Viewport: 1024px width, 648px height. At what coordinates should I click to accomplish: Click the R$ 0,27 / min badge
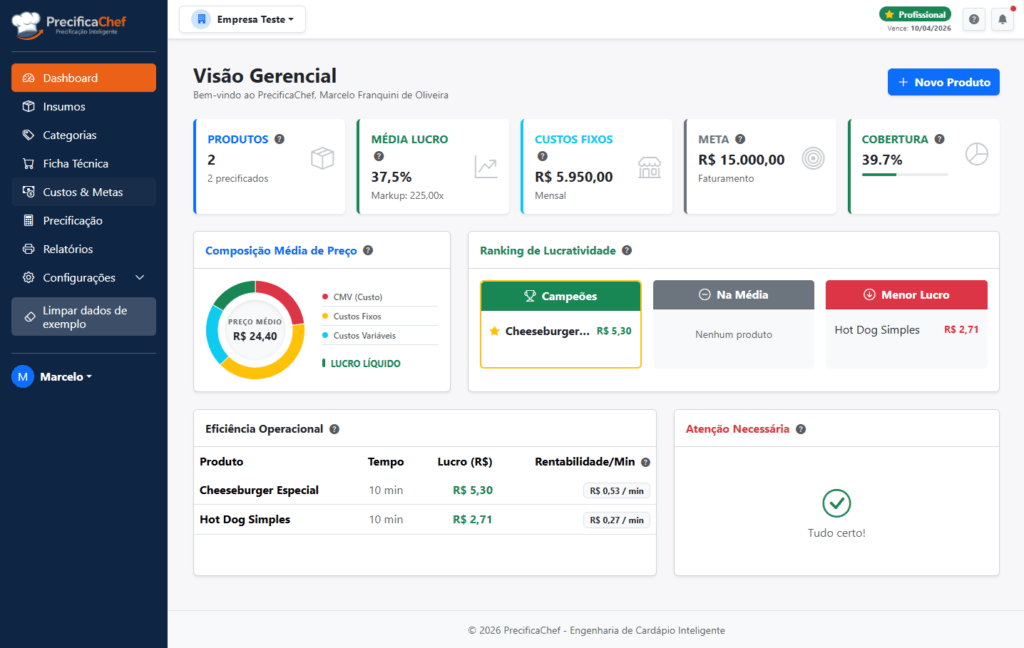click(x=616, y=520)
